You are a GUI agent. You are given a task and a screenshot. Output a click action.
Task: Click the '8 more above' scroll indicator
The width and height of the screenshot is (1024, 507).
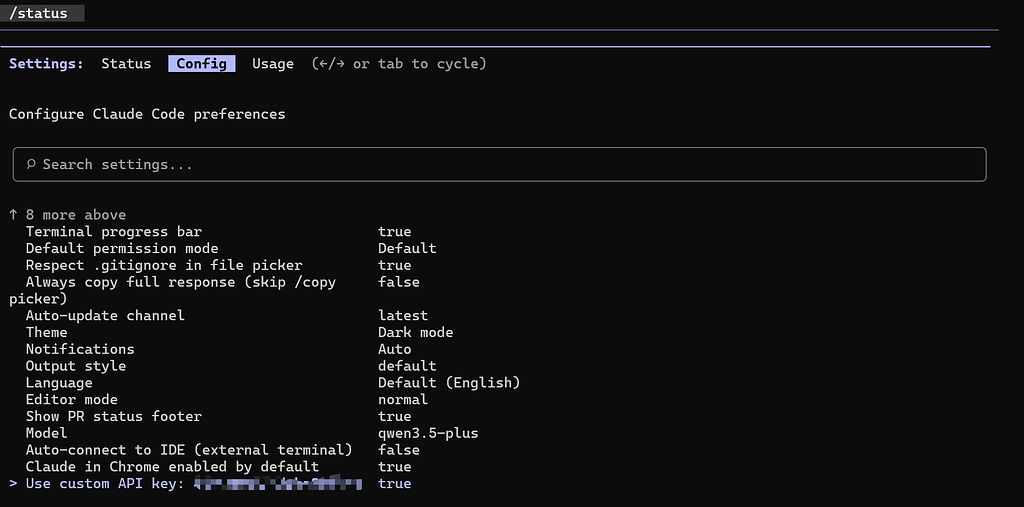pos(68,215)
